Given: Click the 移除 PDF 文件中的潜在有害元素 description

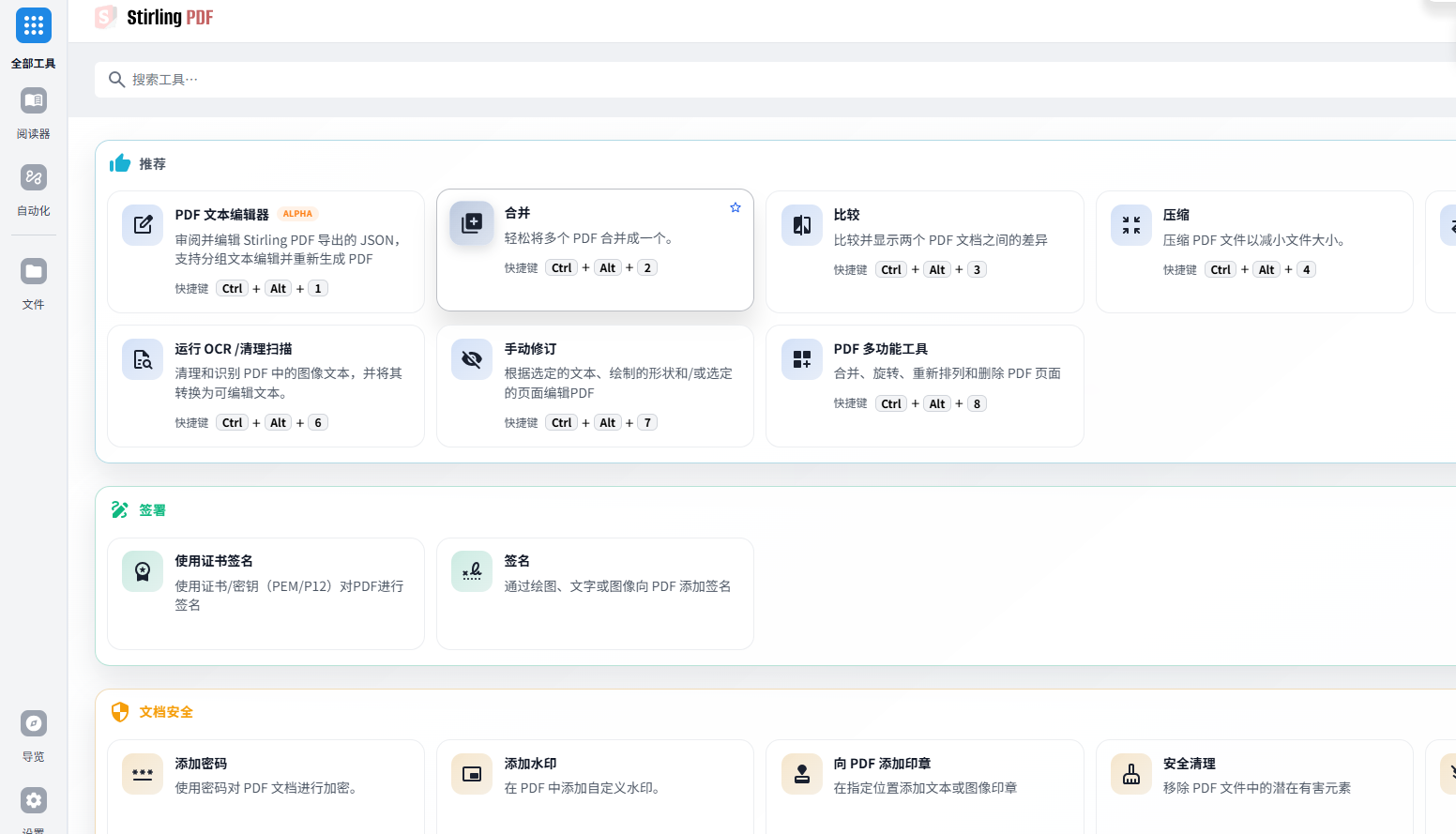Looking at the screenshot, I should tap(1257, 788).
